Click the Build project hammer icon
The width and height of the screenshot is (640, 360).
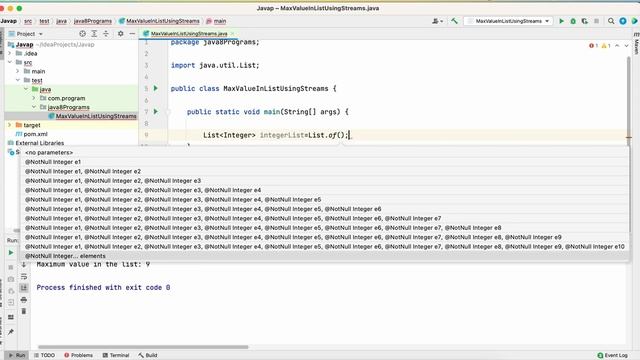click(454, 21)
